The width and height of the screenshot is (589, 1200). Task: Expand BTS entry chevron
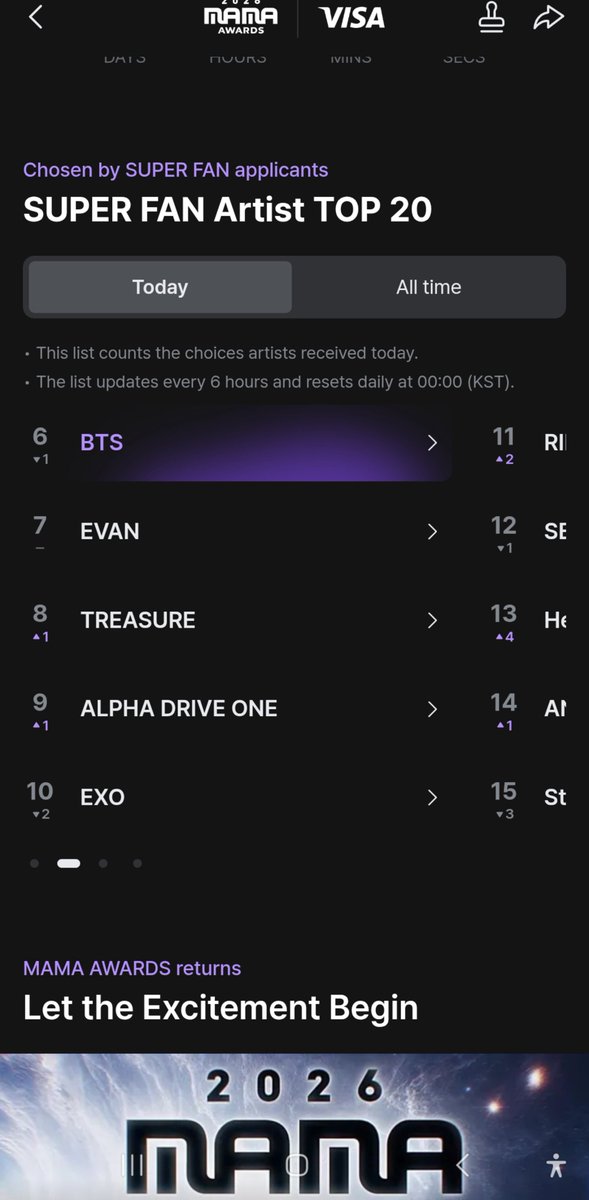click(x=432, y=442)
